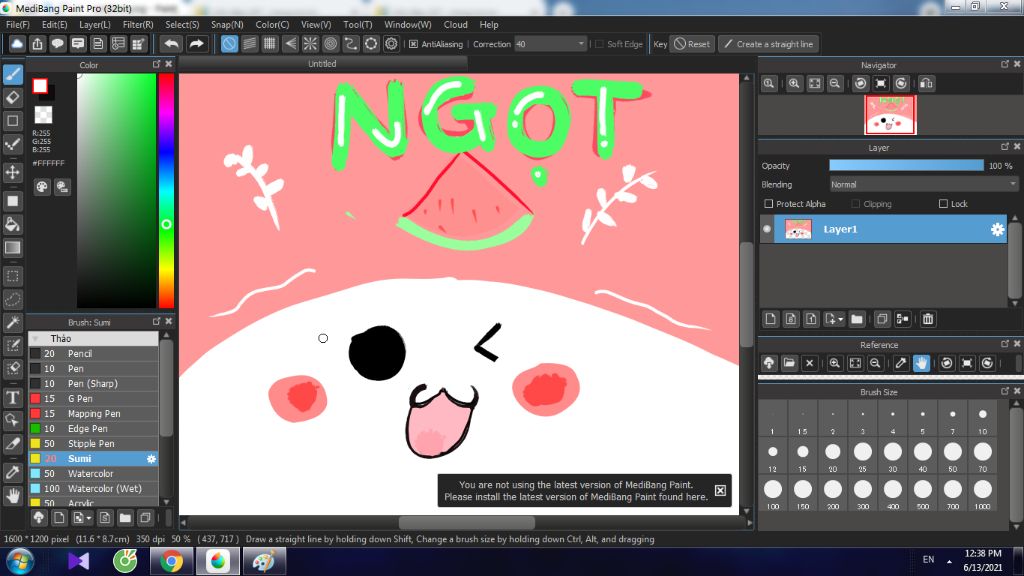Open the Layer menu
The width and height of the screenshot is (1024, 576).
[x=95, y=25]
